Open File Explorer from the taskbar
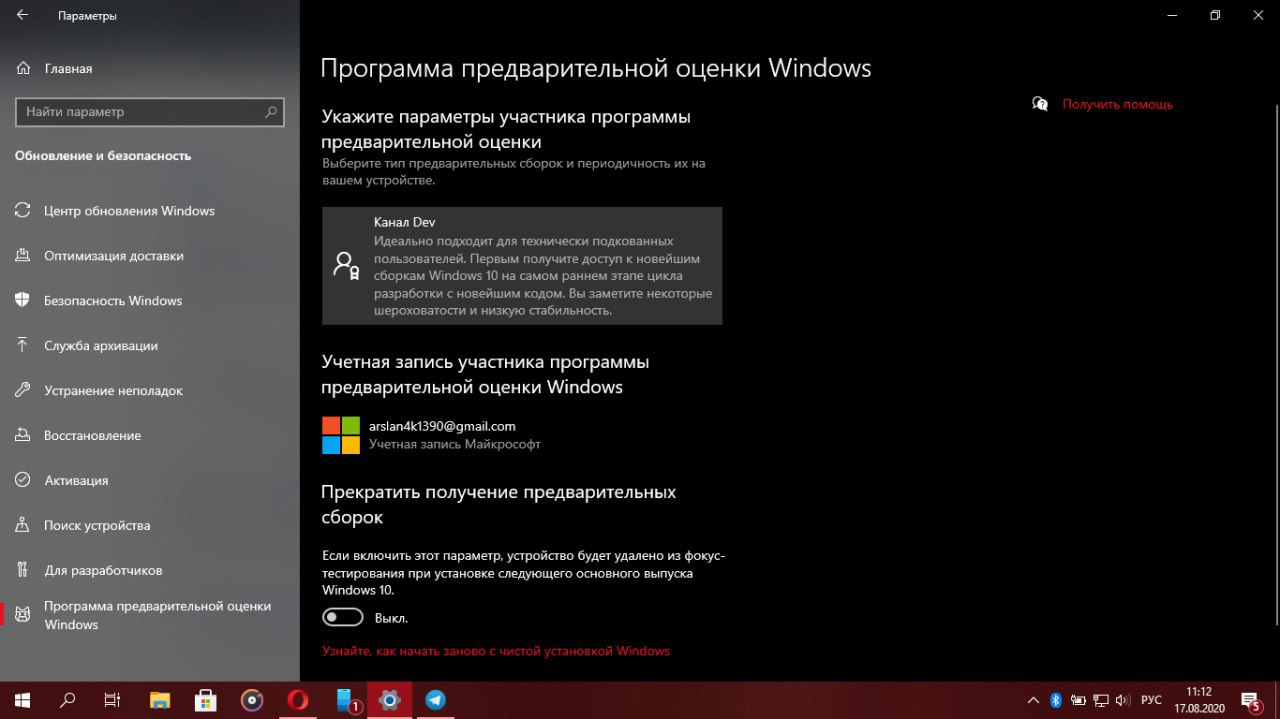The image size is (1280, 719). tap(160, 700)
